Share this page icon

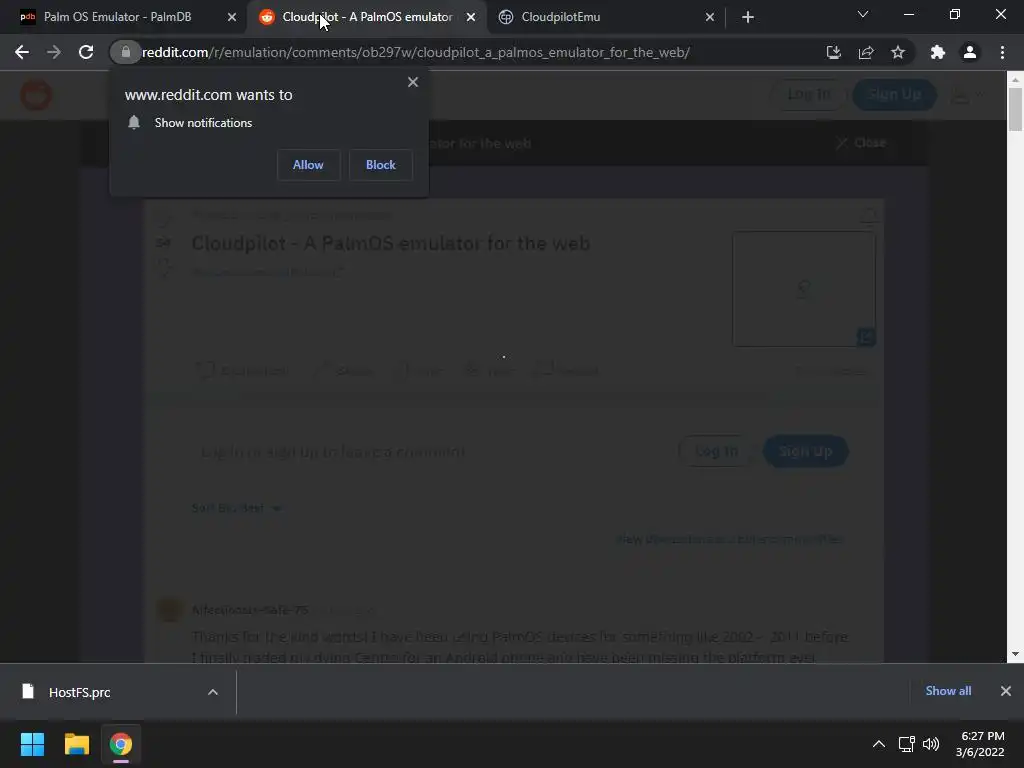point(866,52)
